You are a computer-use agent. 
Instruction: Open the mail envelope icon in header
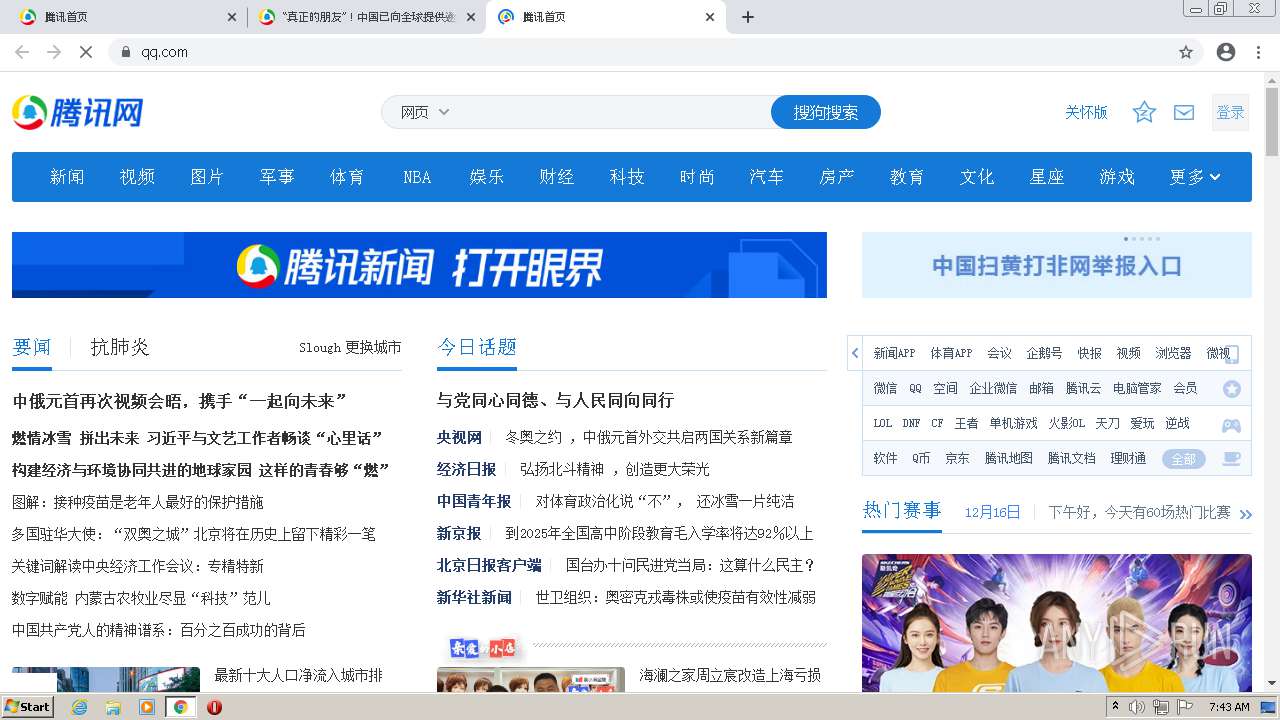(x=1184, y=112)
